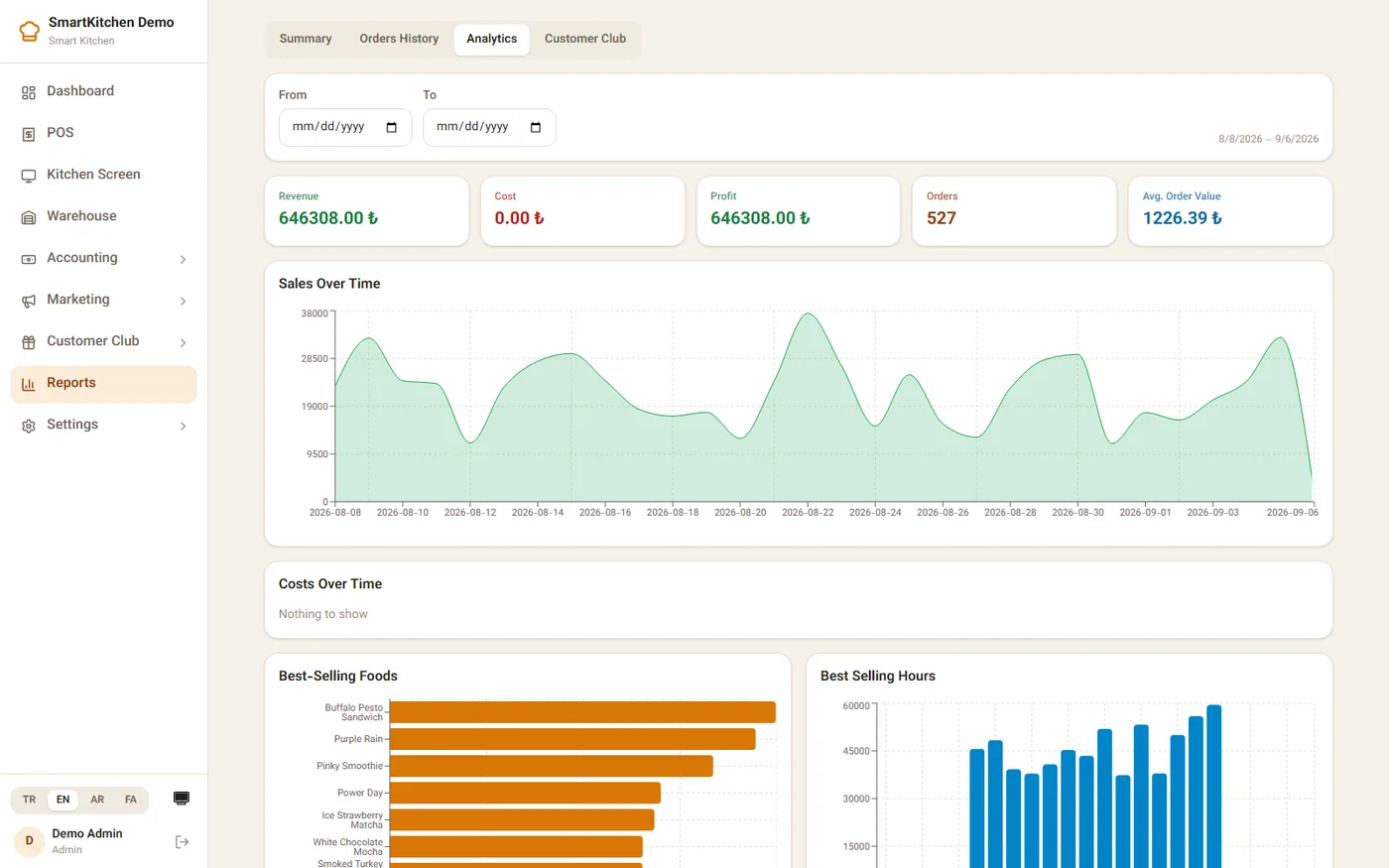Click the To date input field
Image resolution: width=1389 pixels, height=868 pixels.
pos(489,127)
